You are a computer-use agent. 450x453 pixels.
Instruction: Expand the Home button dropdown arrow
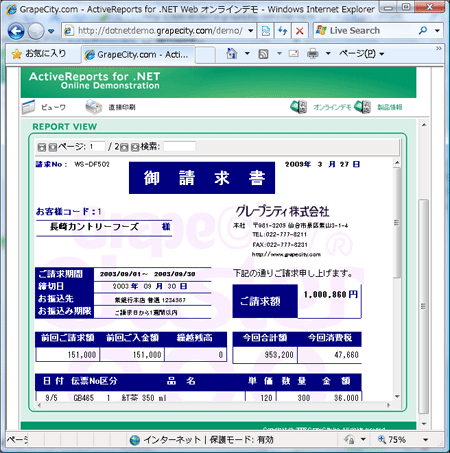(x=247, y=53)
